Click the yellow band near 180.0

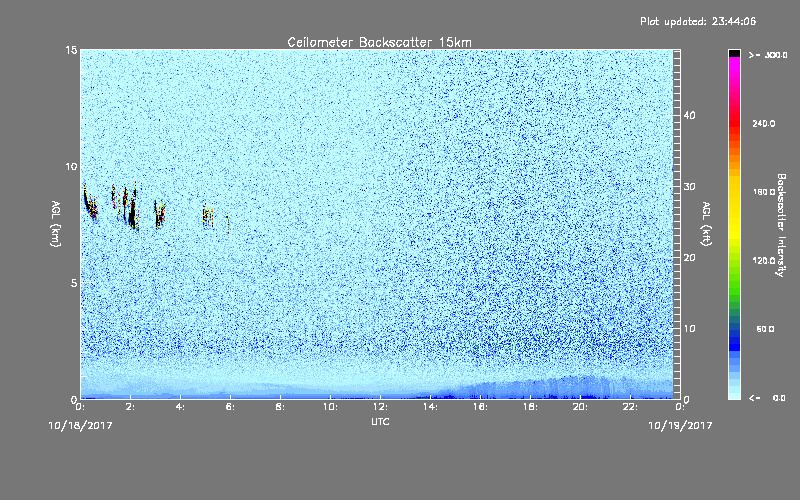tap(734, 193)
